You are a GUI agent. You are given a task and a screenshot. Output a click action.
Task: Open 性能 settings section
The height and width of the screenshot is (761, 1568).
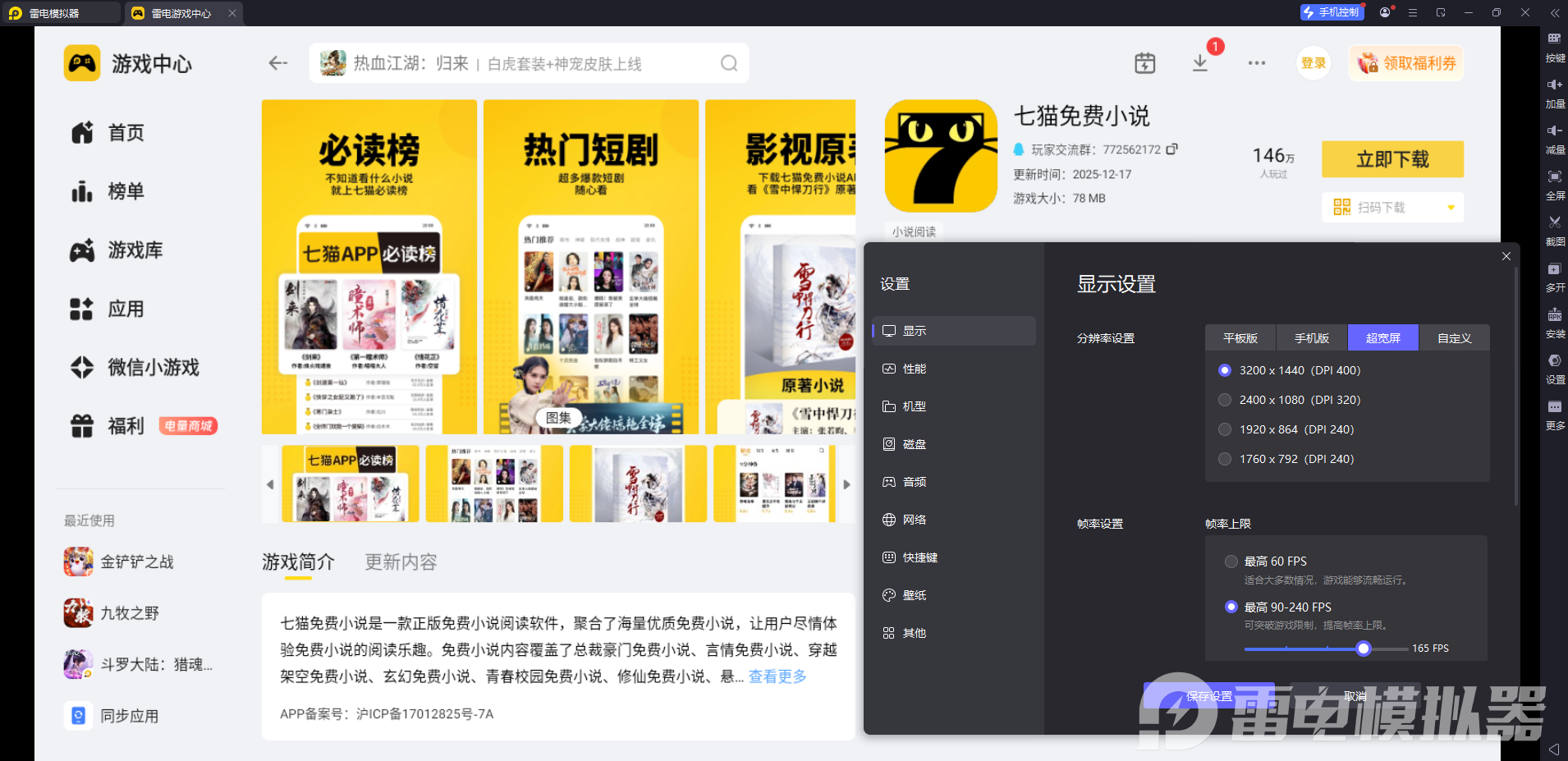954,369
